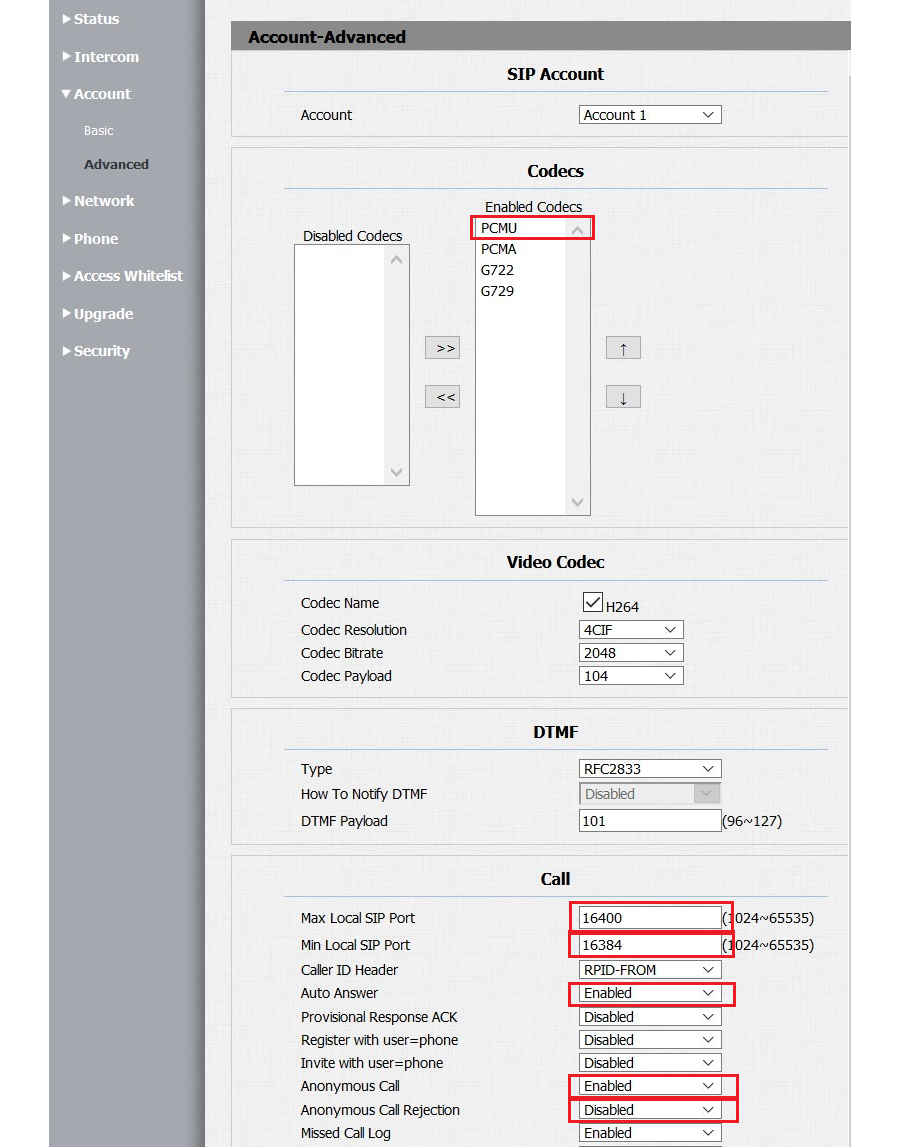Open the Access Whitelist section
The height and width of the screenshot is (1147, 900).
[x=128, y=276]
